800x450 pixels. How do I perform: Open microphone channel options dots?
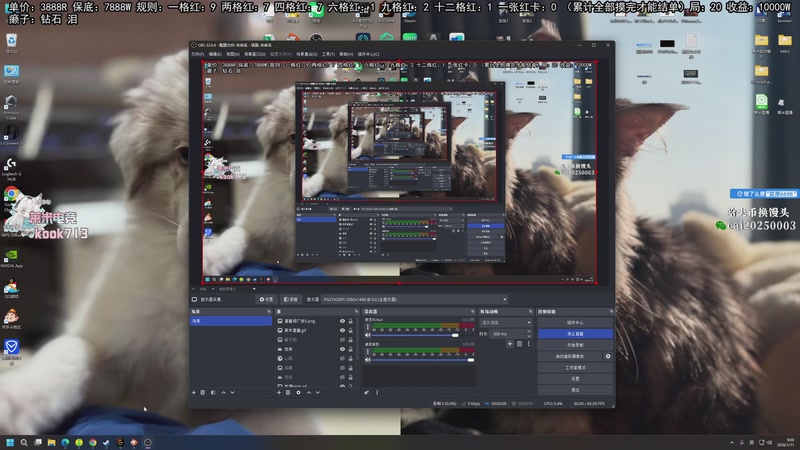click(368, 327)
